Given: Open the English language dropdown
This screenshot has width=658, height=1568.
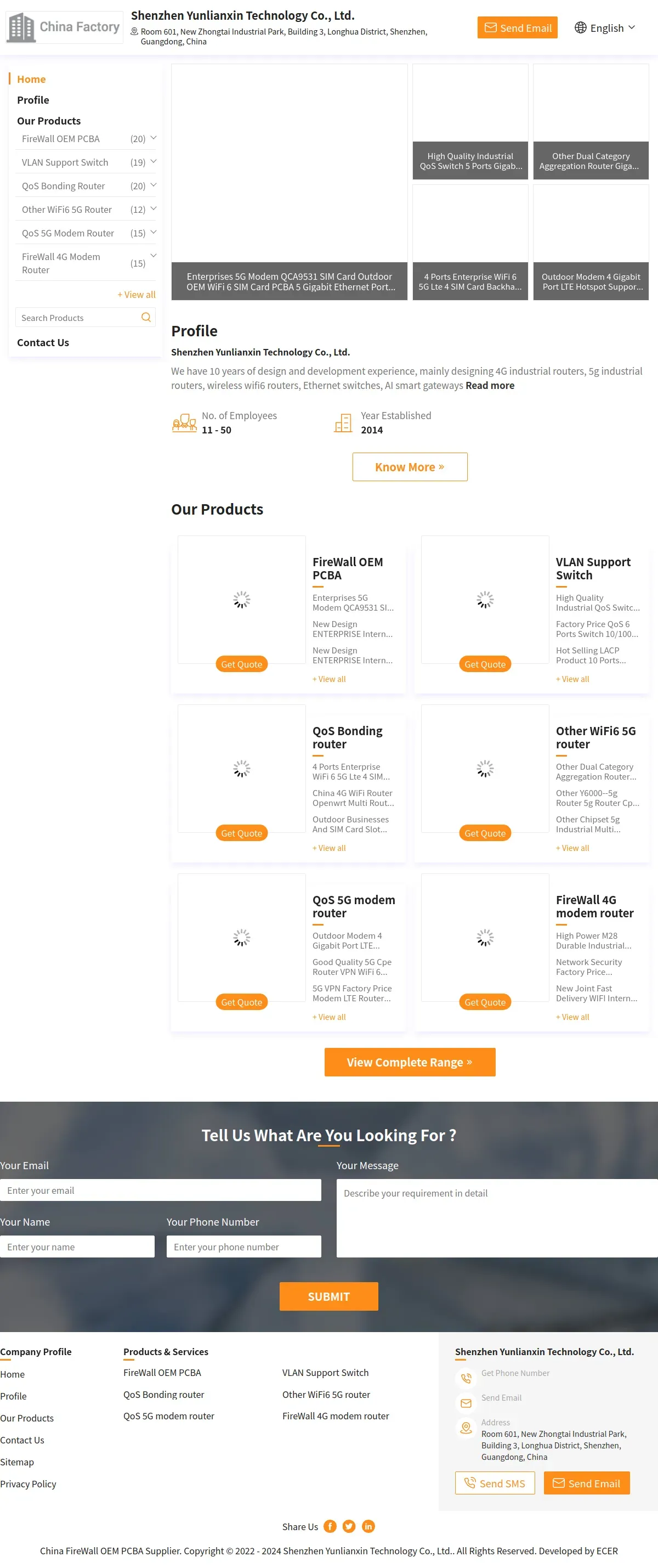Looking at the screenshot, I should pyautogui.click(x=606, y=27).
